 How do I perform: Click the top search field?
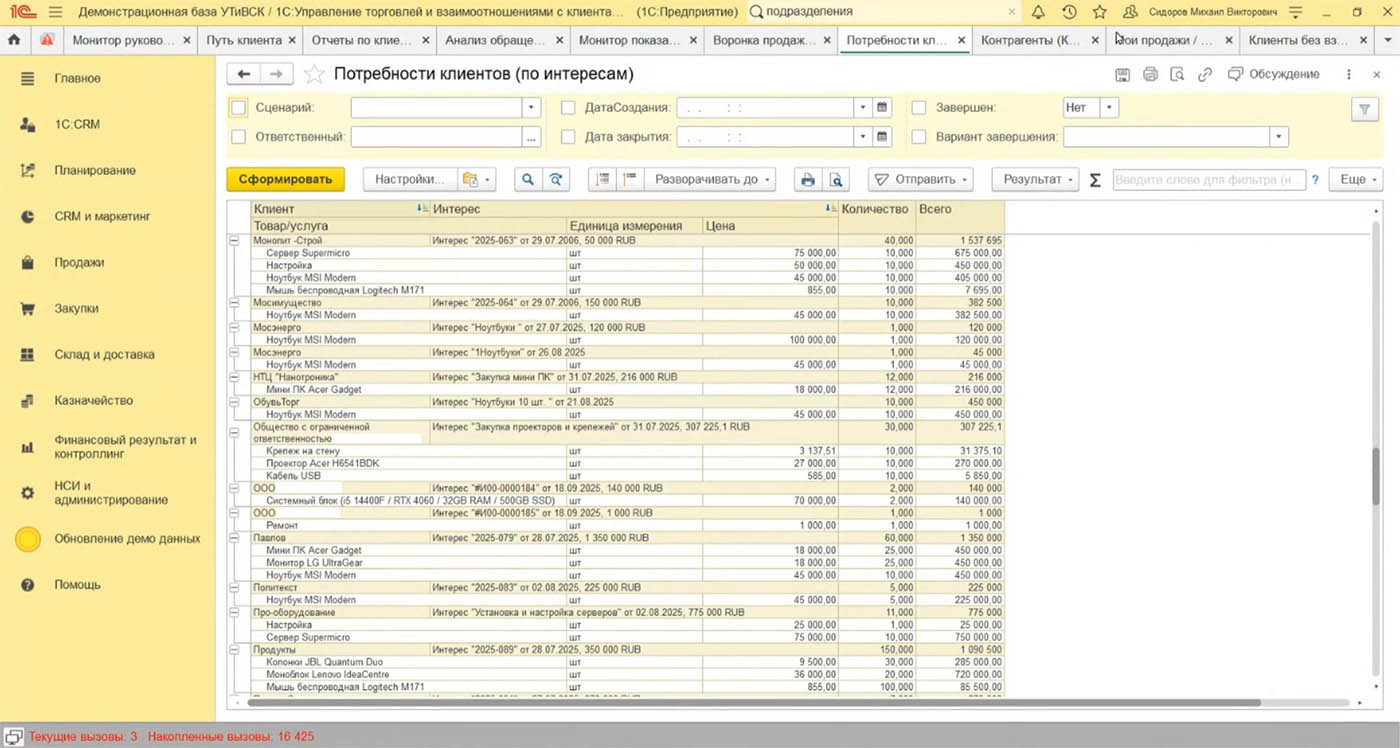pyautogui.click(x=884, y=12)
